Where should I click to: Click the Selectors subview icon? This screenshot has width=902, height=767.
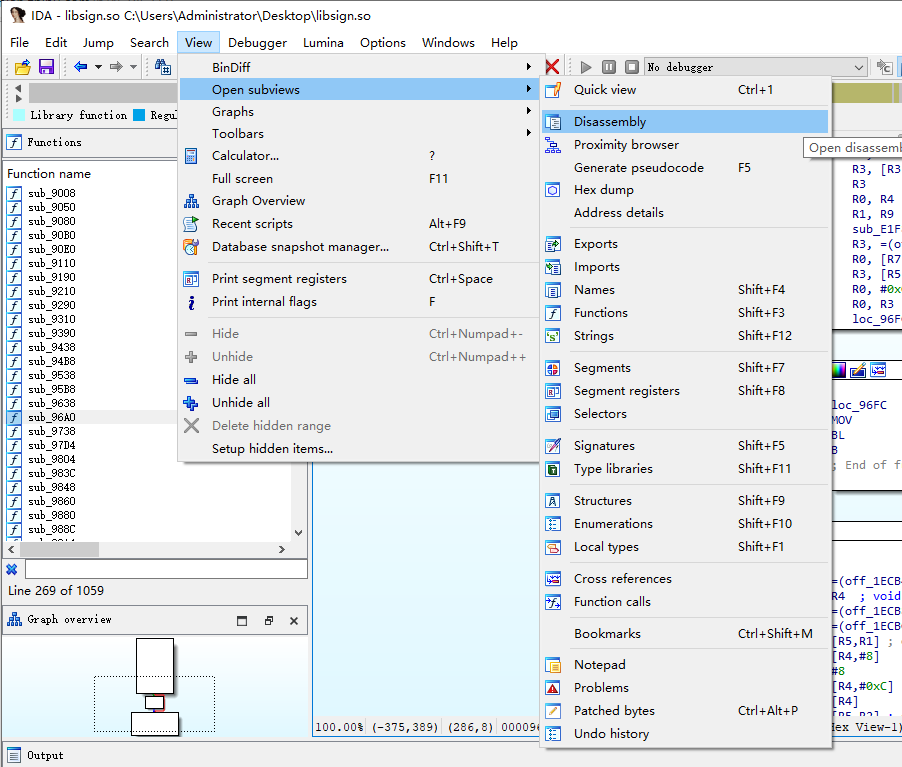[553, 414]
